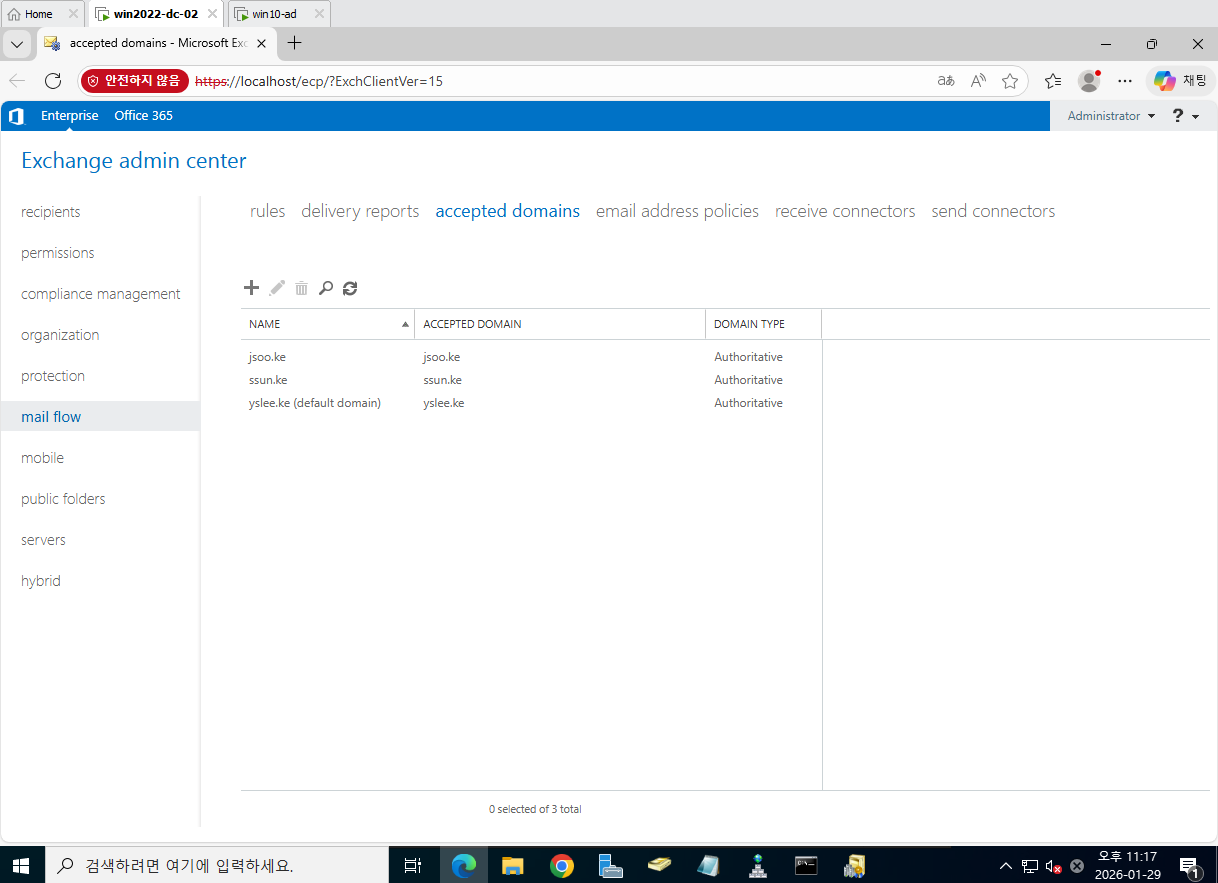Open the command prompt taskbar icon

(x=806, y=866)
